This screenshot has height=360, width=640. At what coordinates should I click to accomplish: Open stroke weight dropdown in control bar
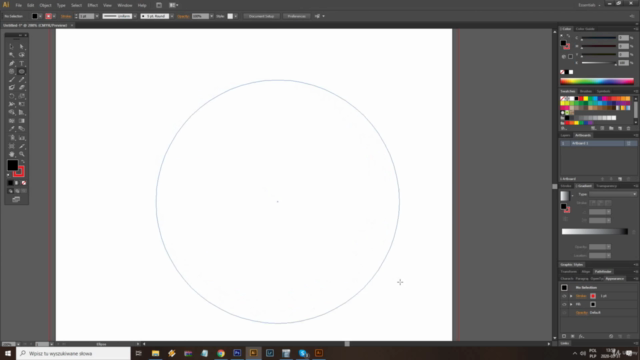pyautogui.click(x=97, y=16)
